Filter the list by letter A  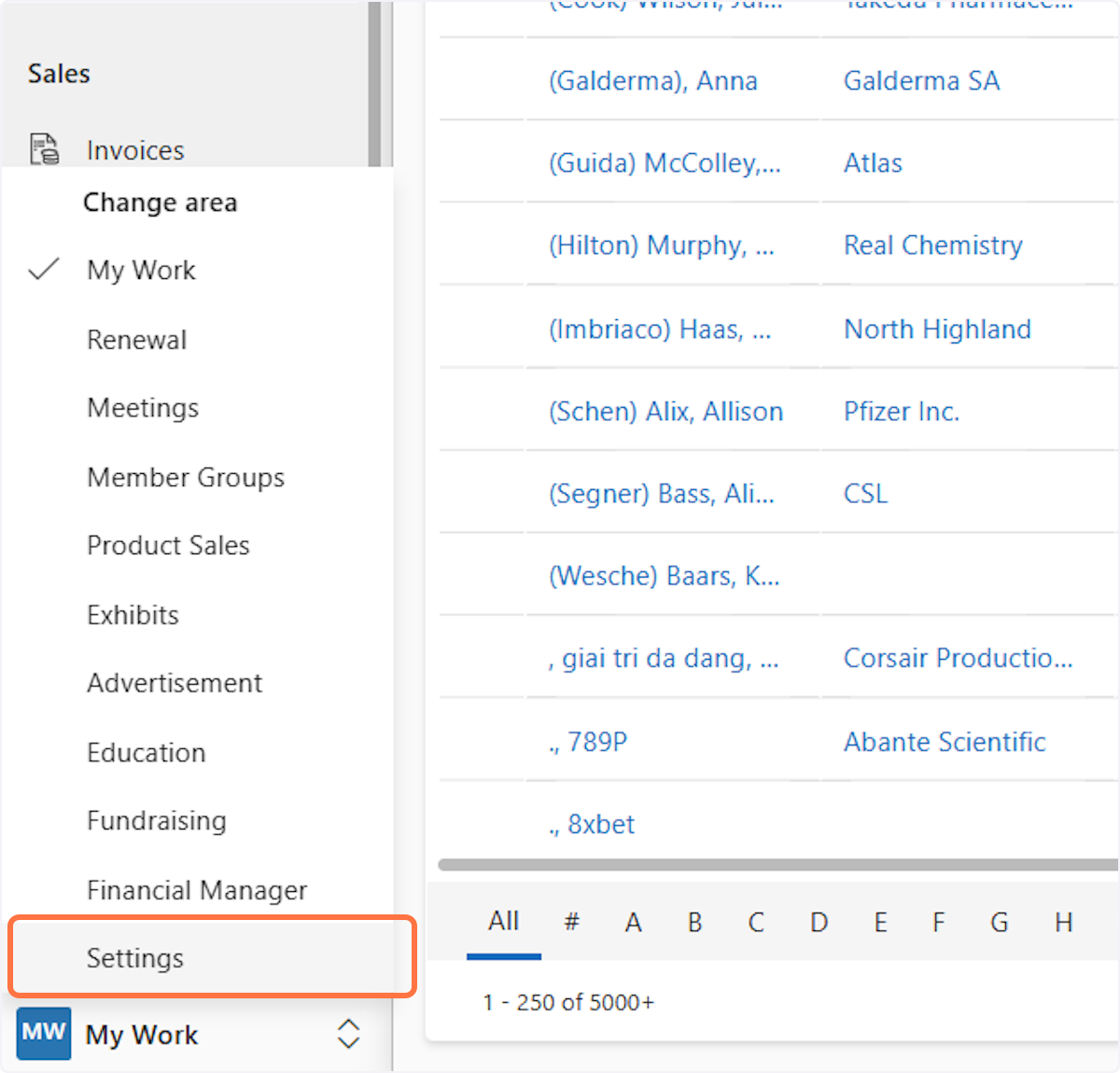tap(633, 922)
